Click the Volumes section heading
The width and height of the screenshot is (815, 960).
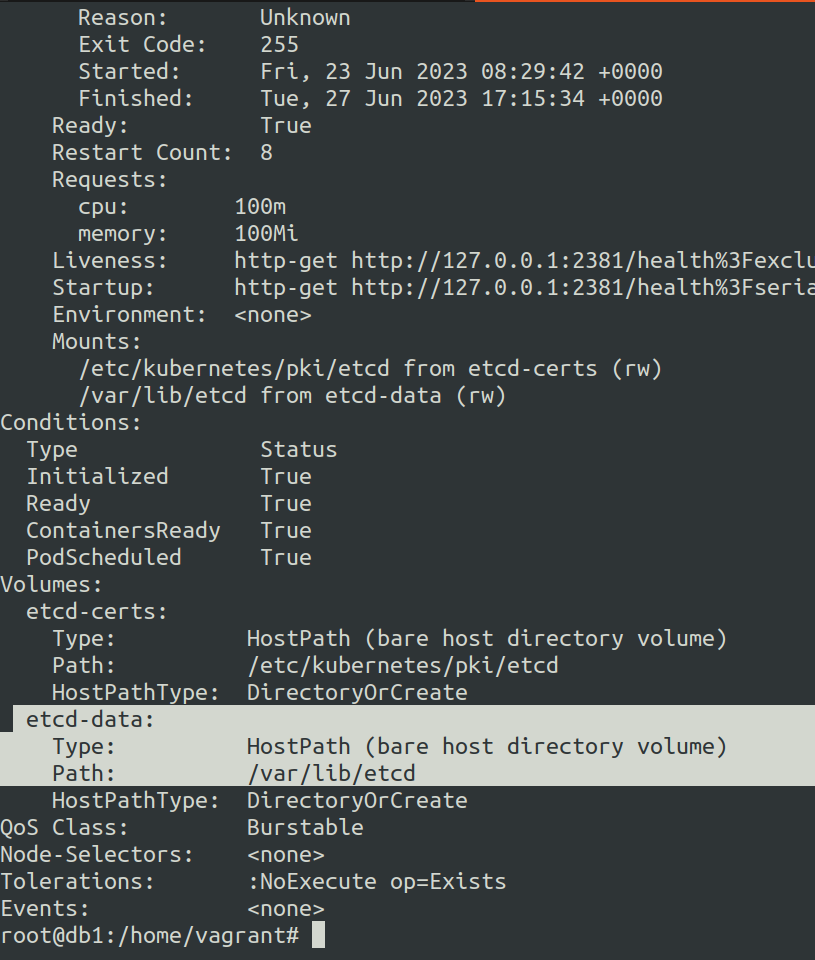coord(51,585)
